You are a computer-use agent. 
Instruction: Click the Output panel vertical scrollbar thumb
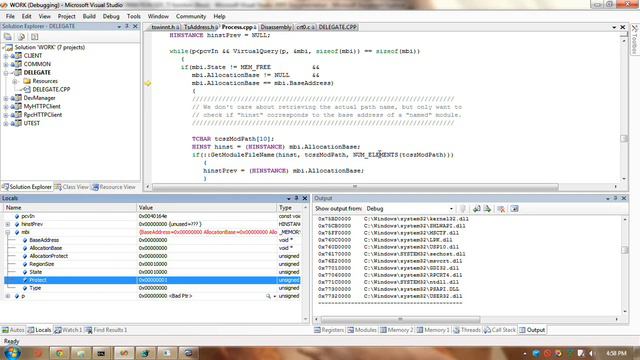pos(624,250)
